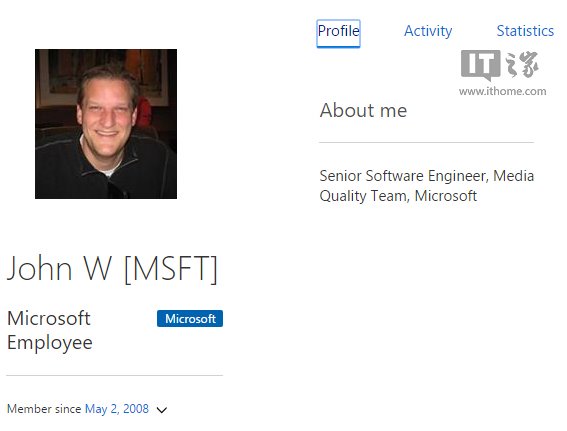Click the www.ithome.com watermark text
This screenshot has height=431, width=567.
point(503,91)
